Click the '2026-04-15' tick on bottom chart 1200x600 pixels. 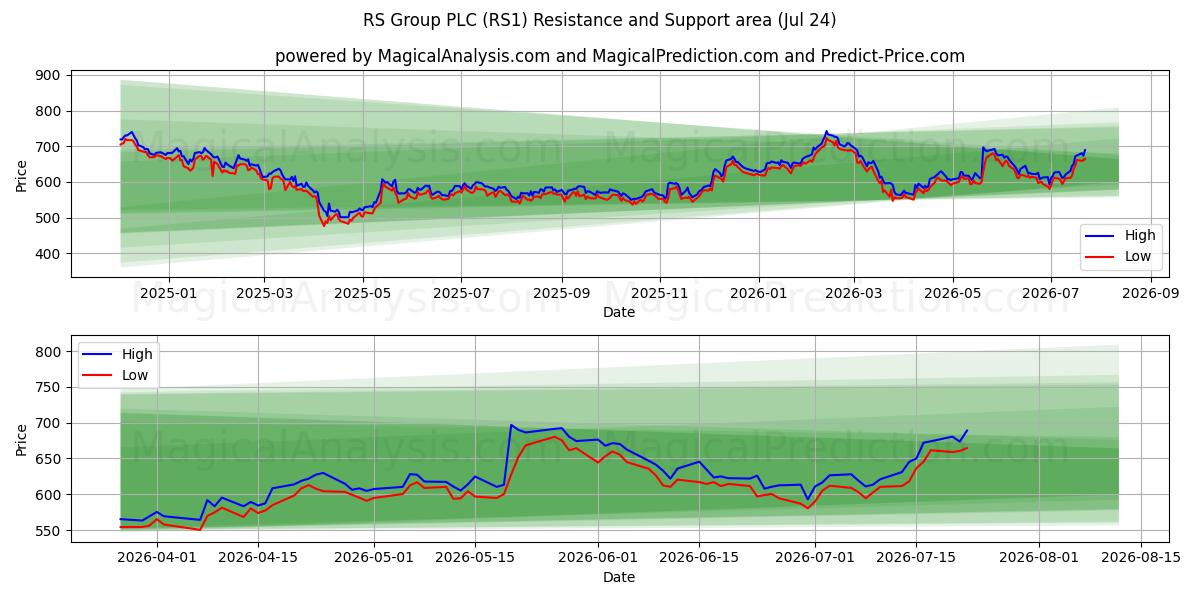[258, 558]
